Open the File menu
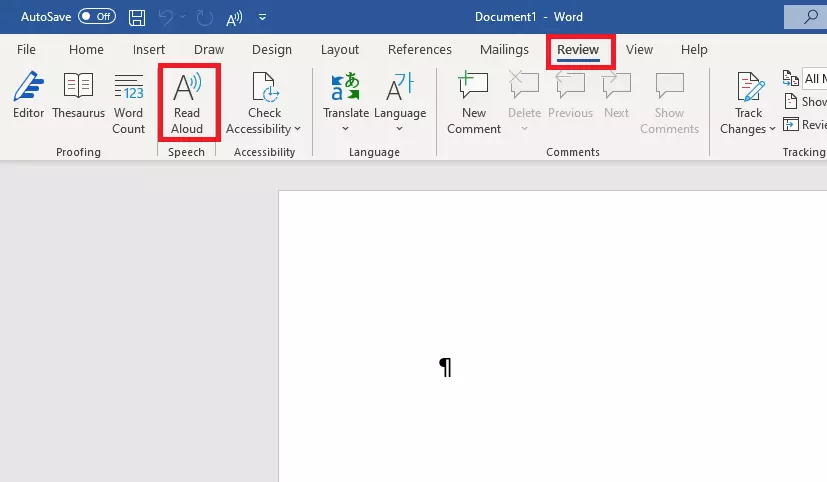 pyautogui.click(x=27, y=50)
